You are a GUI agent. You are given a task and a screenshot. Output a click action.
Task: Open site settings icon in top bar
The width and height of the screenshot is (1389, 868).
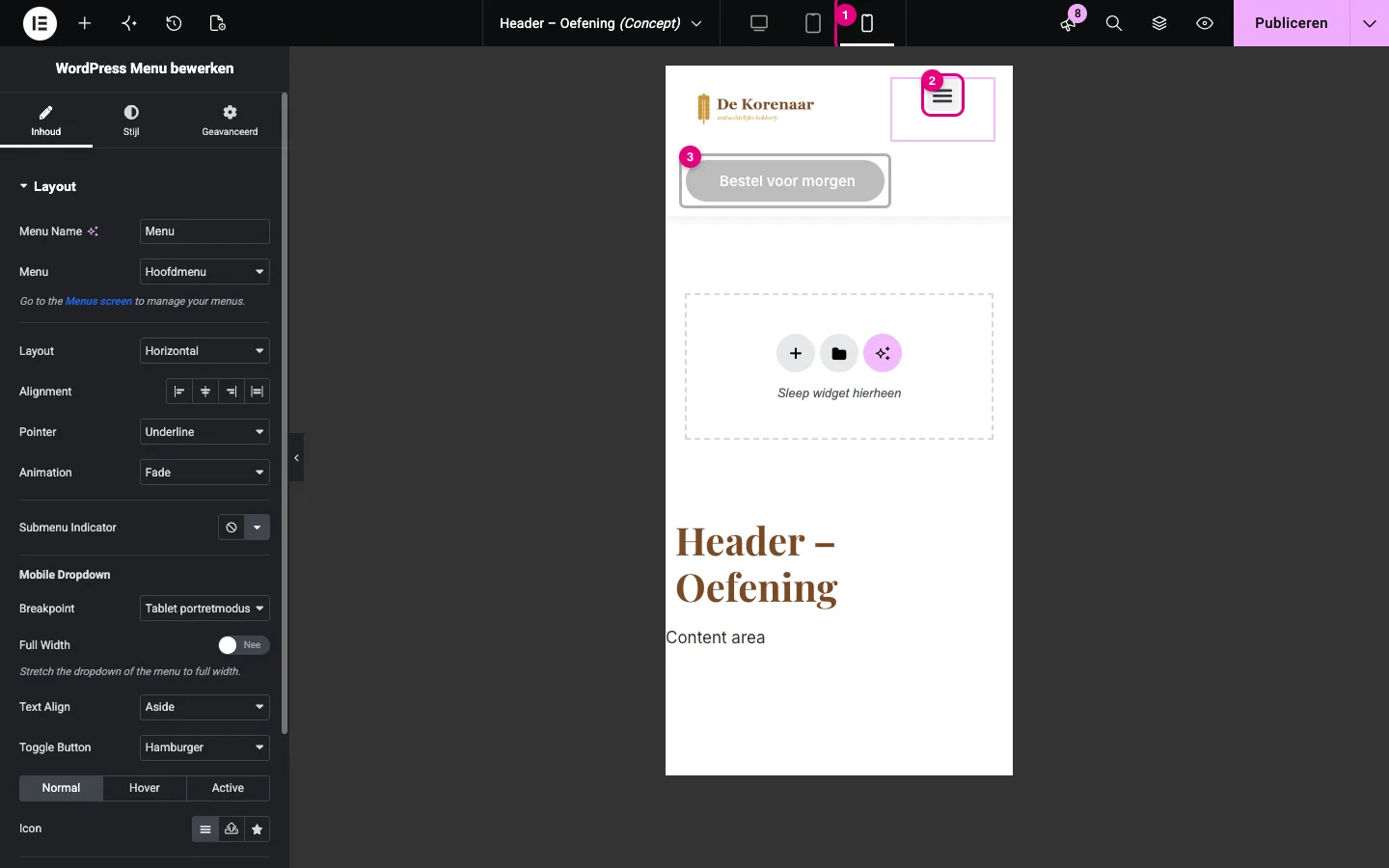point(129,23)
